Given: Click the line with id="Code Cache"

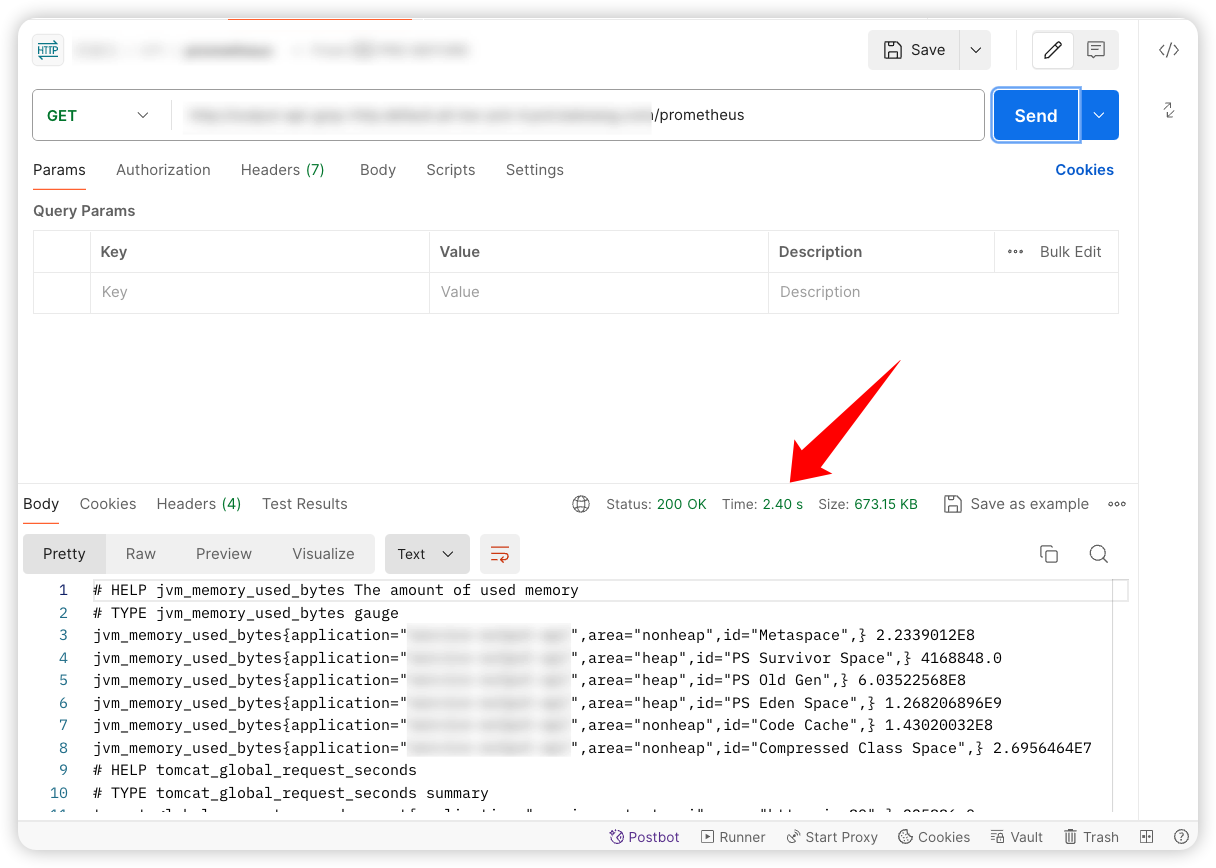Looking at the screenshot, I should (543, 725).
